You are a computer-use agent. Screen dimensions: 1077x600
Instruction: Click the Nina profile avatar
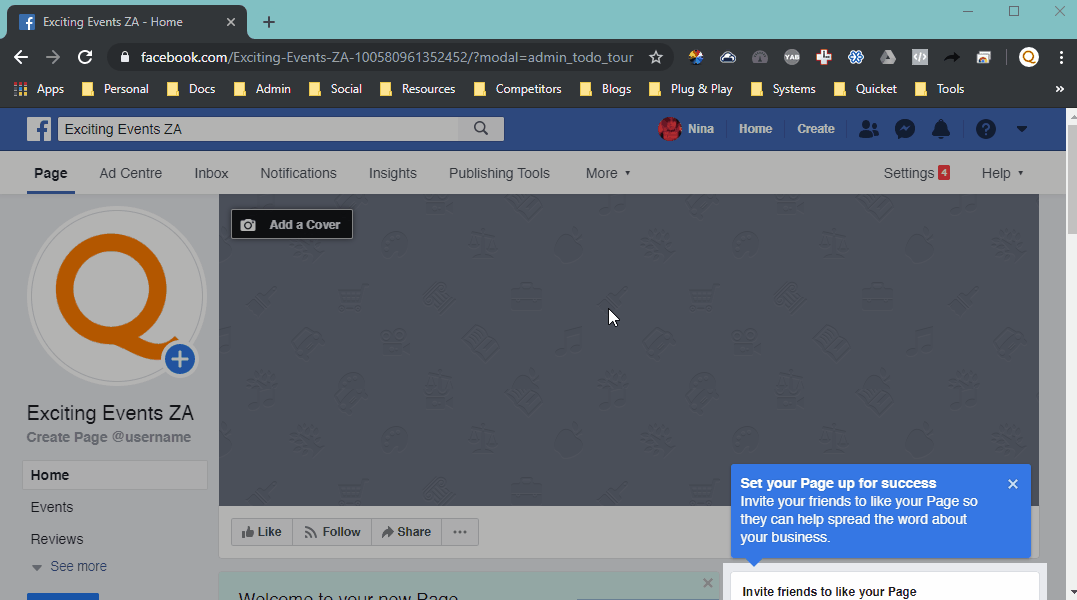point(670,128)
